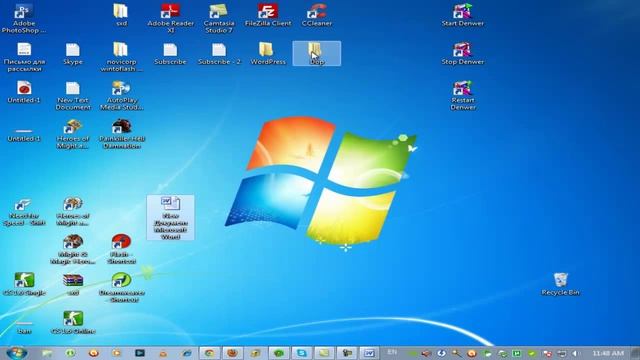Select the Microsoft Word document icon
The image size is (640, 360).
point(170,218)
